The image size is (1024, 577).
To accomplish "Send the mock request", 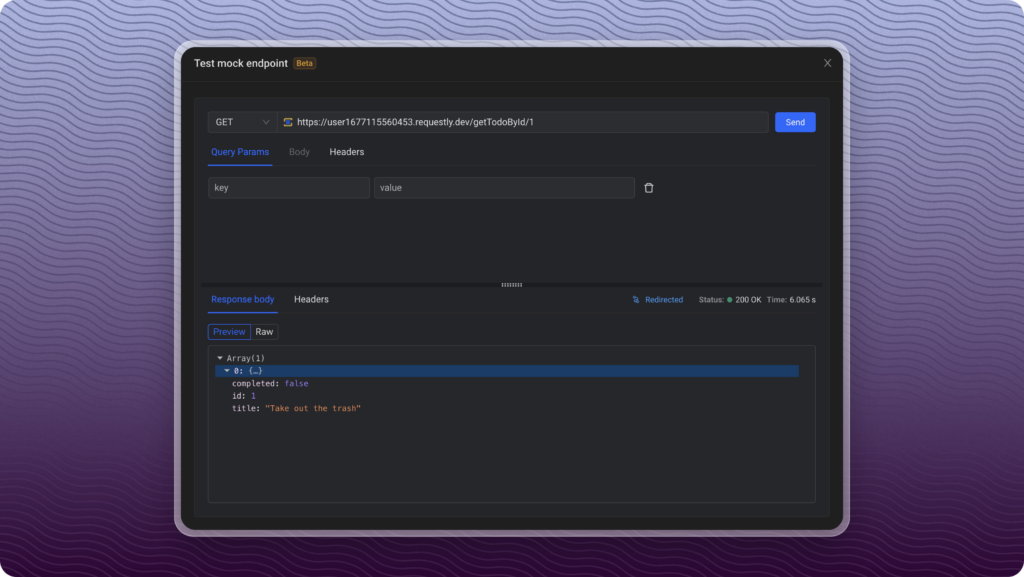I will coord(795,122).
